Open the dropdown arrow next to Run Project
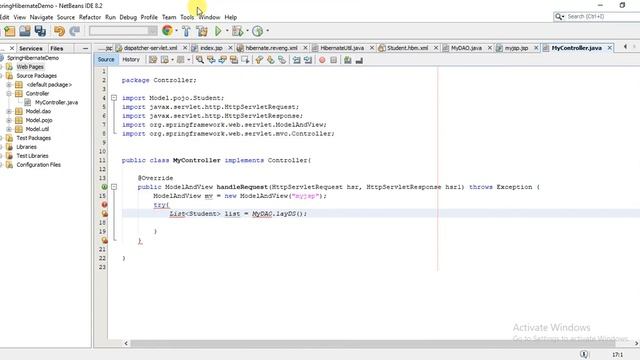Screen dimensions: 640x360 [227, 31]
